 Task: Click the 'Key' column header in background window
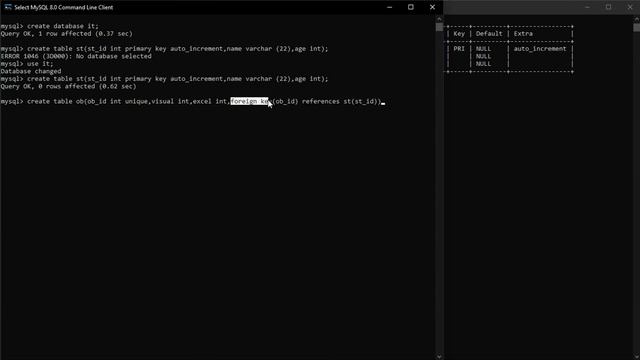click(459, 34)
